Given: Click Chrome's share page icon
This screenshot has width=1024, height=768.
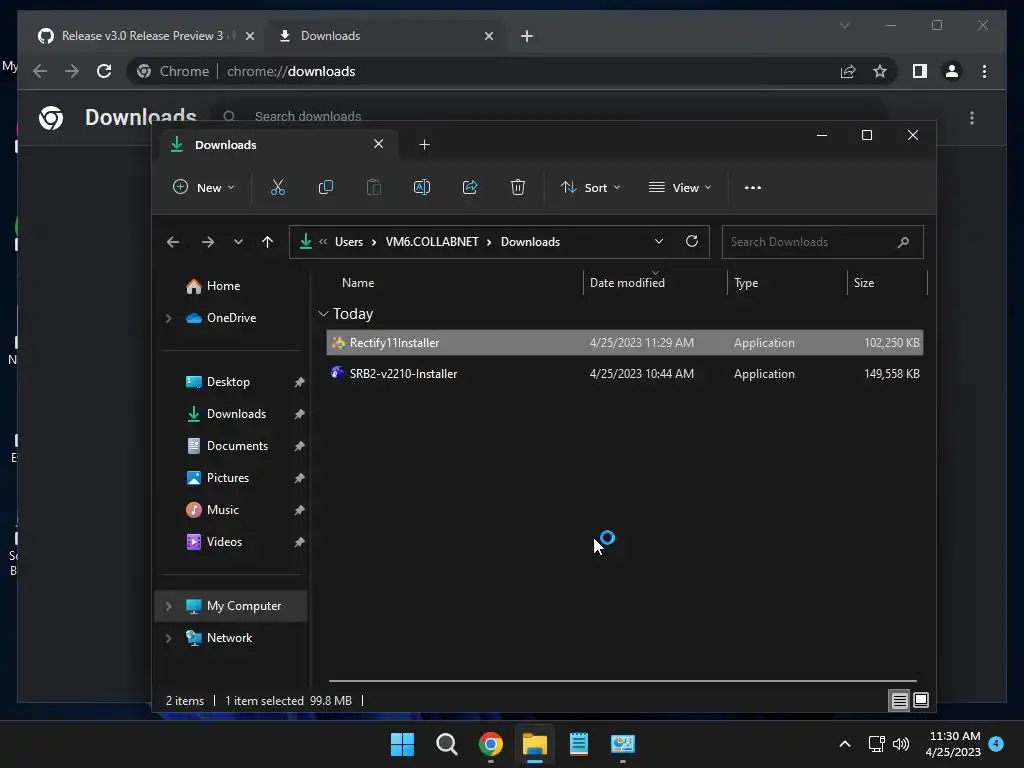Looking at the screenshot, I should click(x=848, y=71).
